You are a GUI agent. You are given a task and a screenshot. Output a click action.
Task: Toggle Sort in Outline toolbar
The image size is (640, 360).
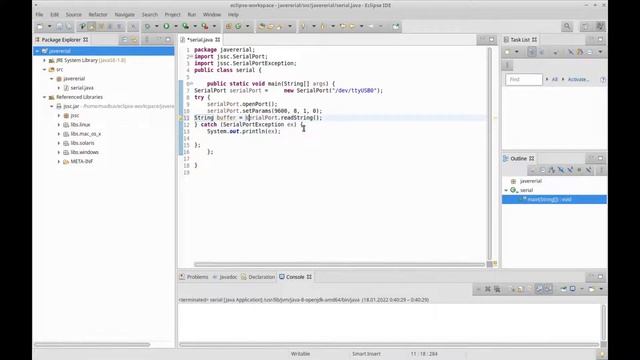click(x=552, y=170)
